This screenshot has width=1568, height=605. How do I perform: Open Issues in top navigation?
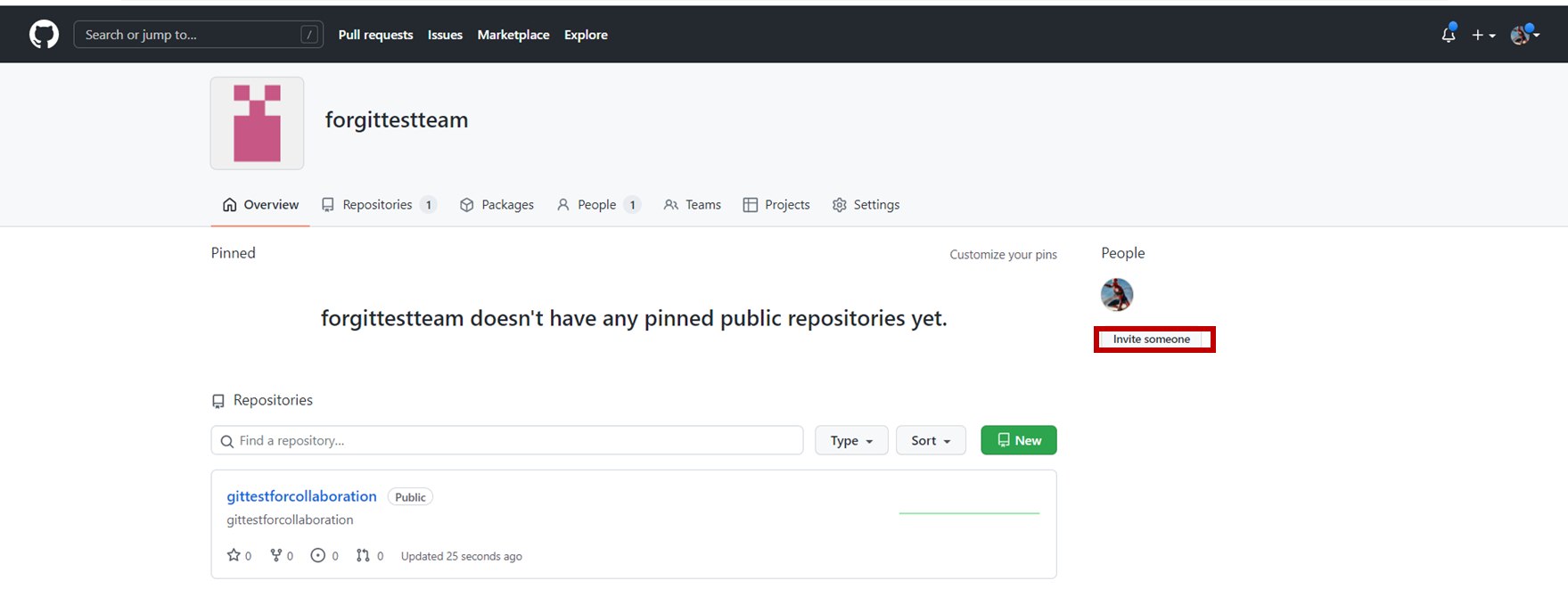445,35
